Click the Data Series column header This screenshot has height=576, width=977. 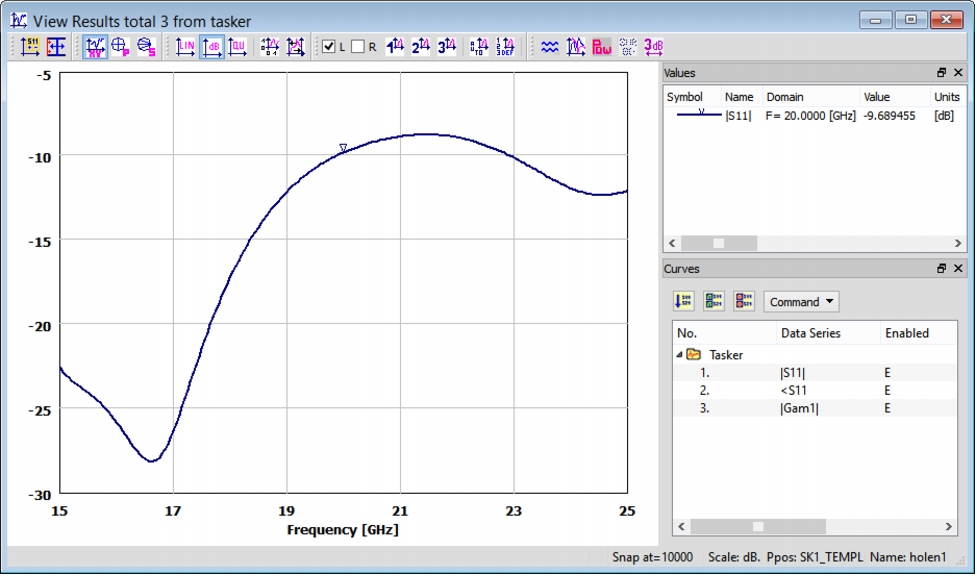coord(828,334)
